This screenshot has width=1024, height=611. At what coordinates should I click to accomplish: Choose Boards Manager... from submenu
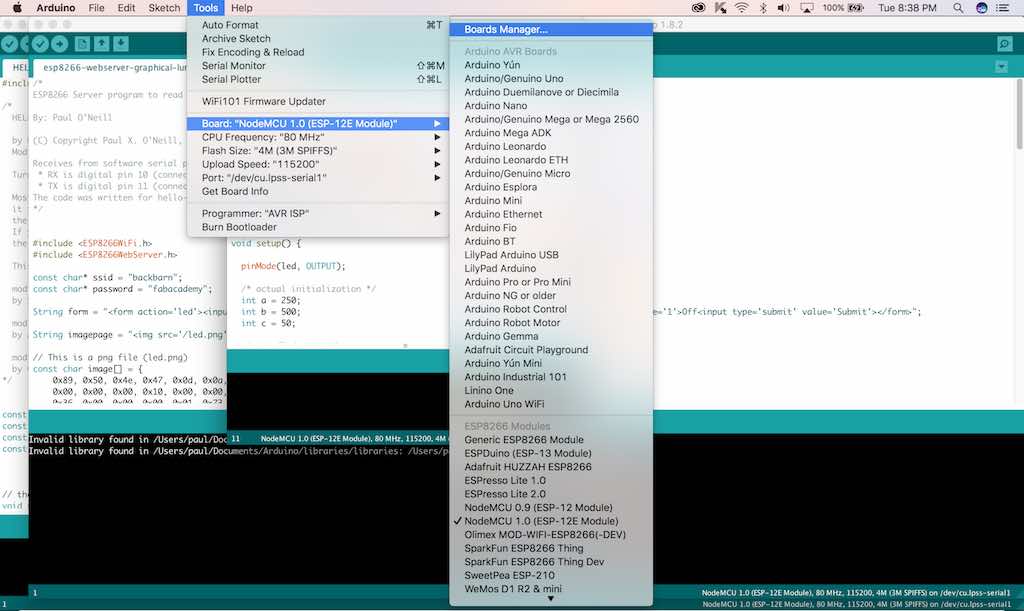coord(551,29)
